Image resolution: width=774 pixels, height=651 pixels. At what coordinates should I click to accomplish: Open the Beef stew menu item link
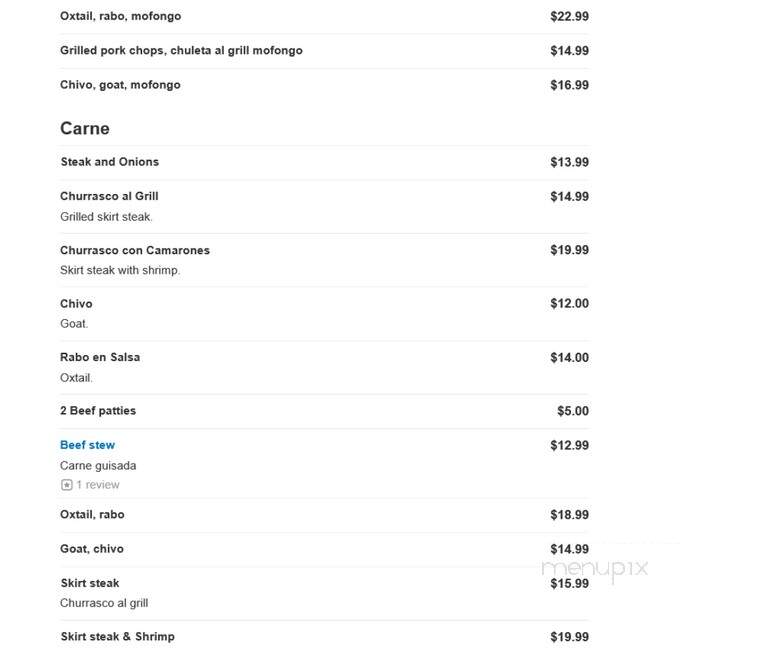coord(87,445)
